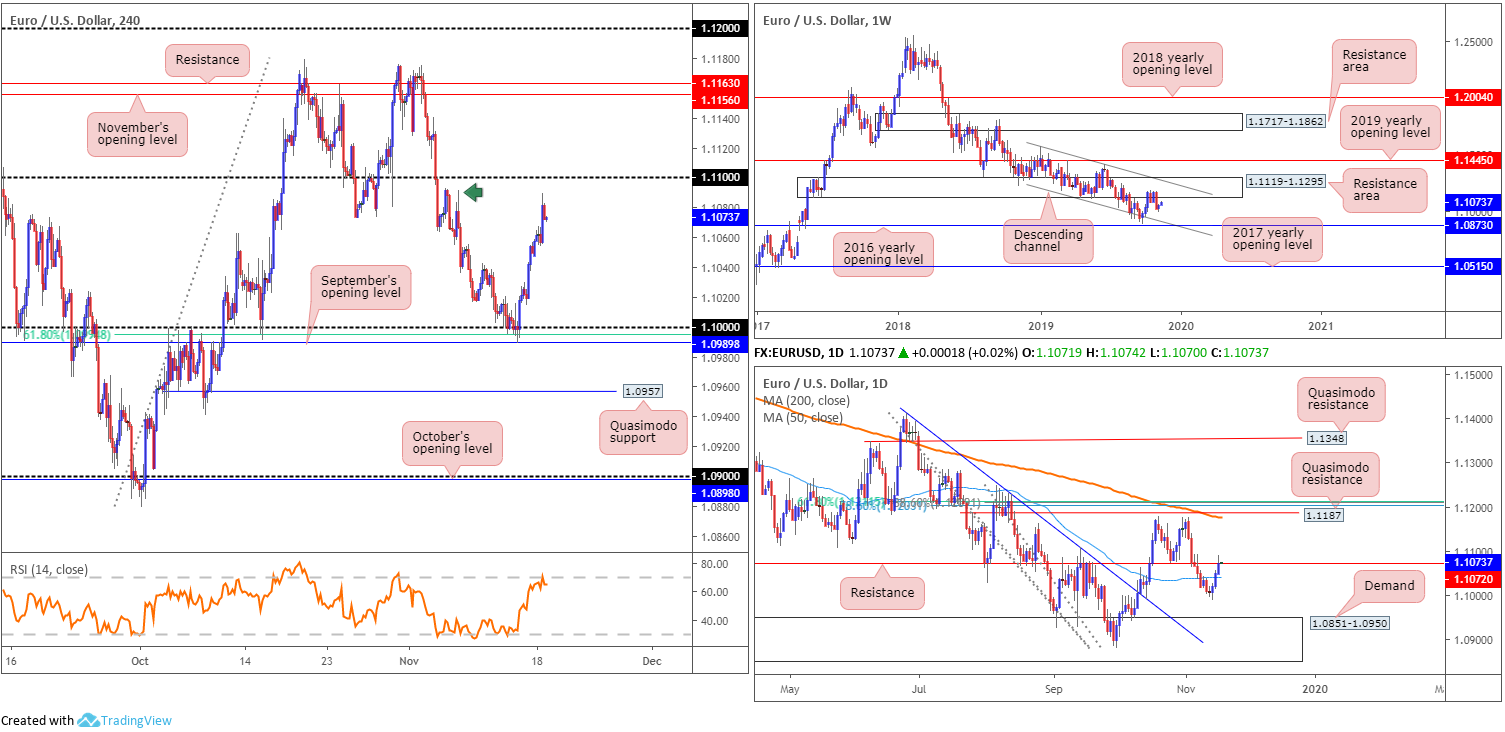This screenshot has width=1505, height=732.
Task: Click the 'November's opening level' callout
Action: pos(138,132)
